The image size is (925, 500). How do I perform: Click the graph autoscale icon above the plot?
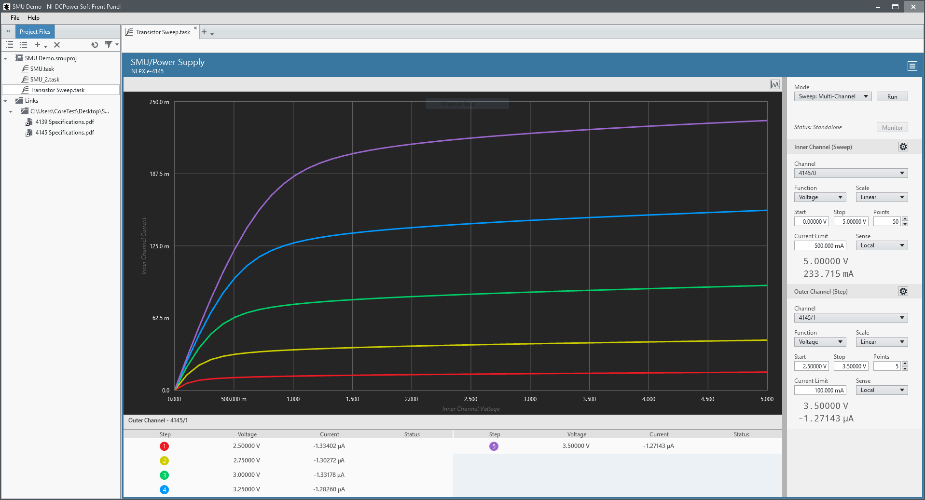pos(773,84)
